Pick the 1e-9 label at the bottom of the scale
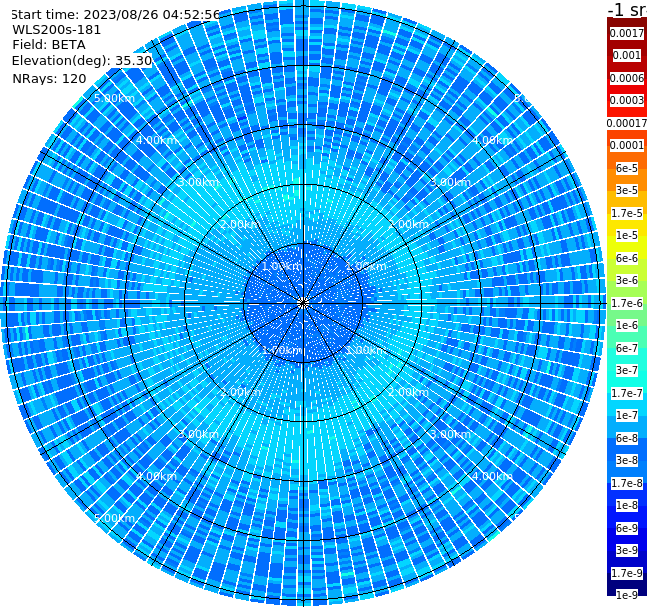The height and width of the screenshot is (607, 647). [627, 595]
